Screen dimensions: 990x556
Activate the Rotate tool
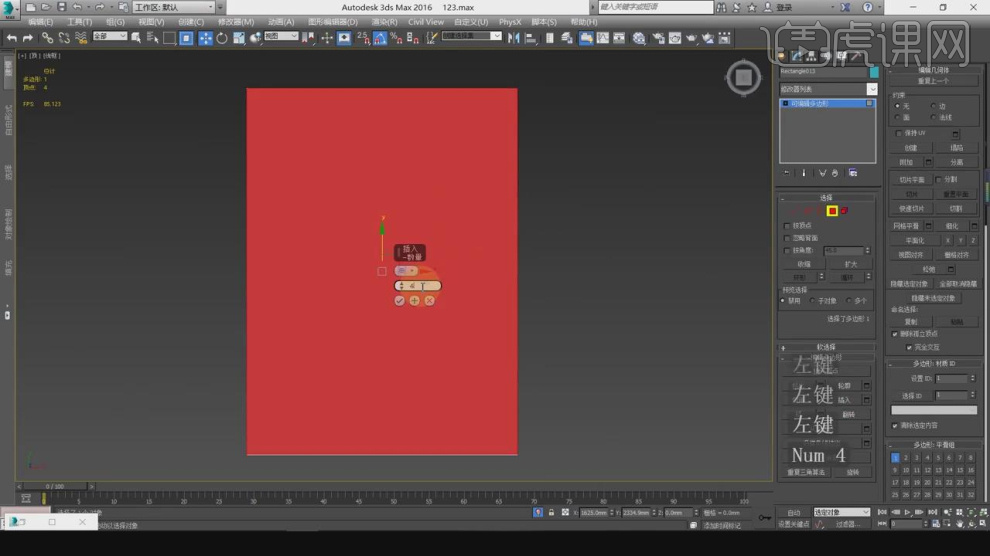pos(221,38)
